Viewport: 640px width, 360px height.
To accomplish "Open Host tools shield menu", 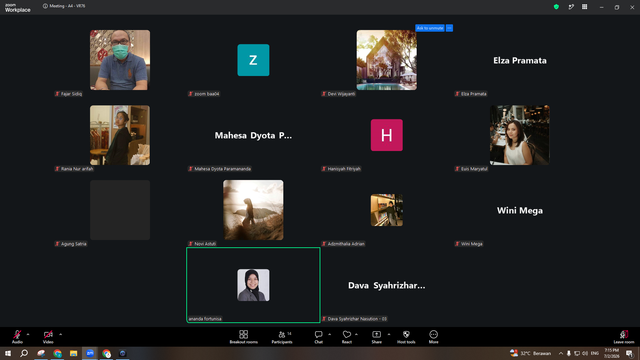I will (x=406, y=337).
